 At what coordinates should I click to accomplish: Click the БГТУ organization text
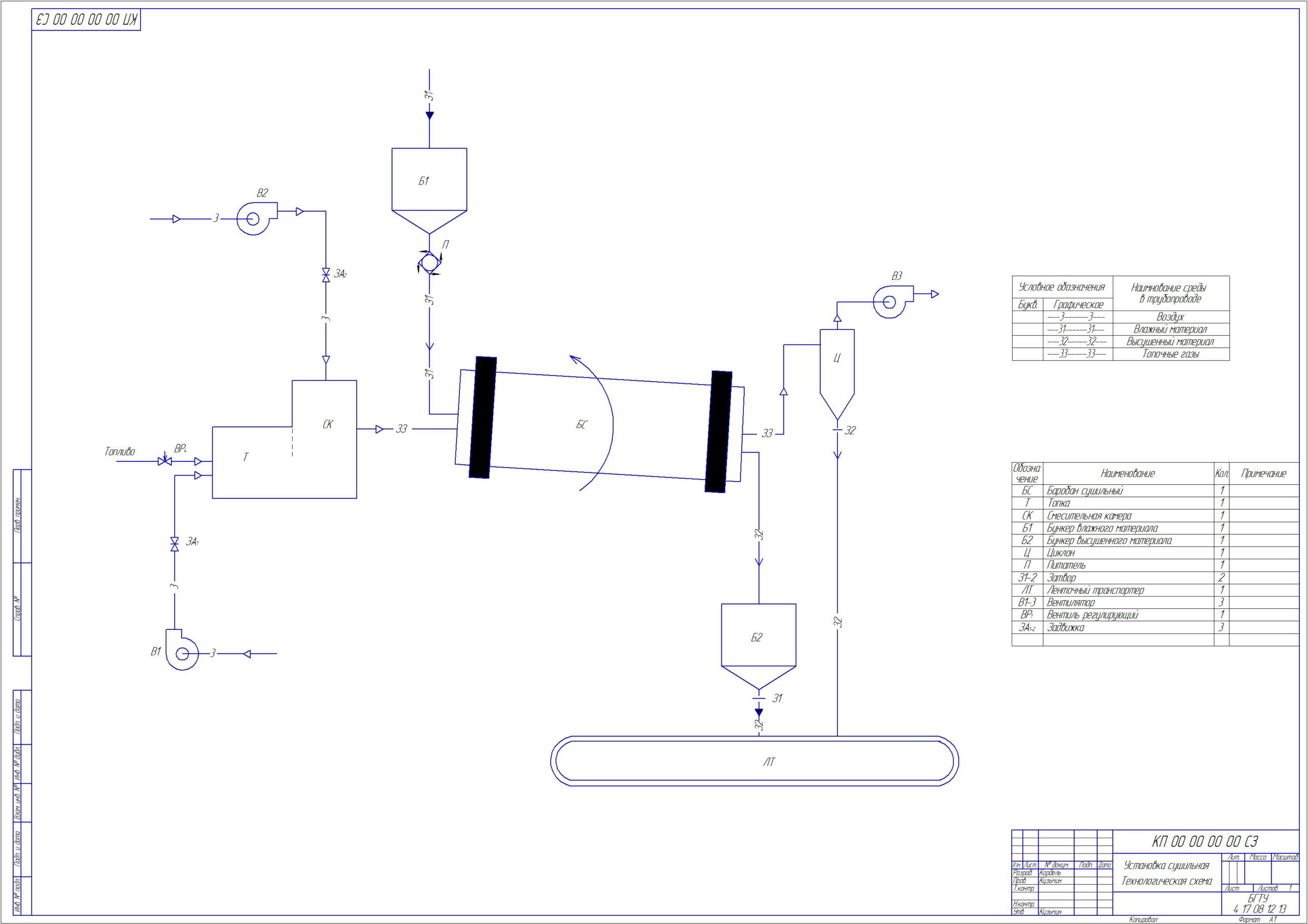pos(1258,898)
